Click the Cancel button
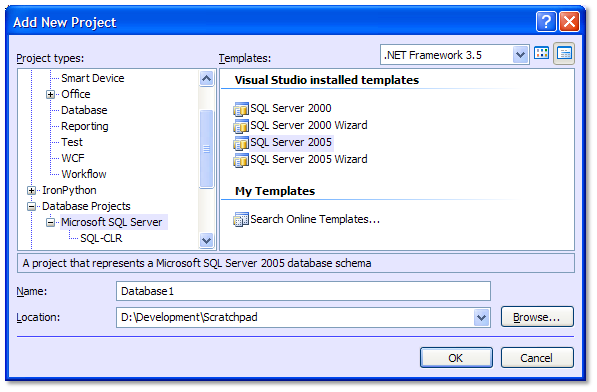Screen dimensions: 597x392 point(537,357)
